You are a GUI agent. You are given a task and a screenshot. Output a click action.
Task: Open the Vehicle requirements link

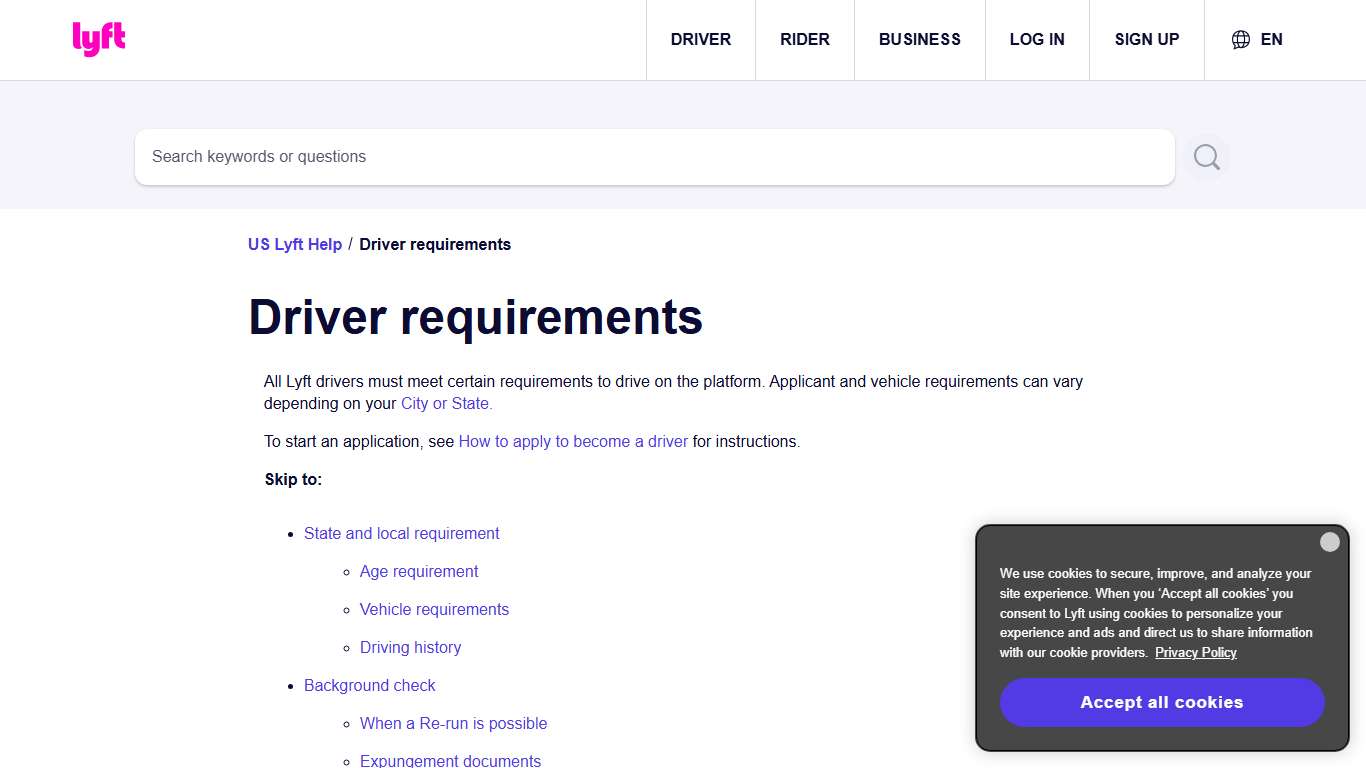point(434,609)
